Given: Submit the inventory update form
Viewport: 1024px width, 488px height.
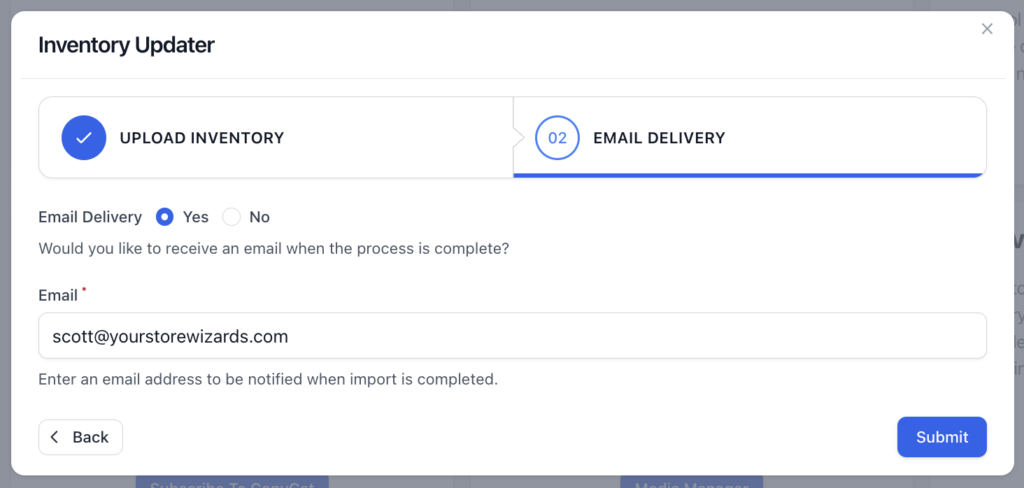Looking at the screenshot, I should coord(942,437).
